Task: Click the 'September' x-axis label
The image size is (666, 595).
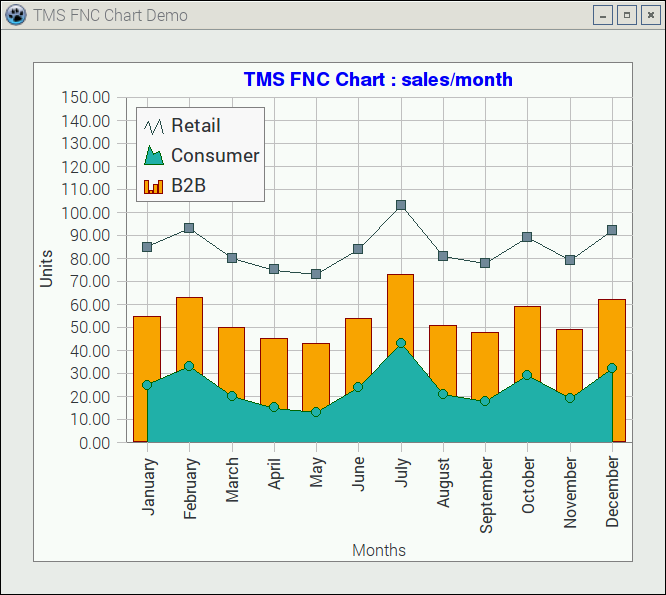Action: click(486, 495)
